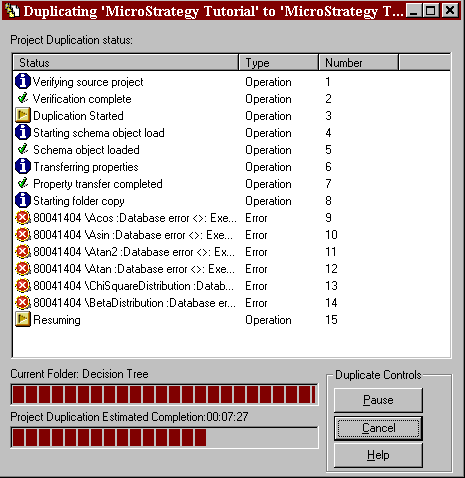Click info icon beside Starting schema object load

(23, 132)
